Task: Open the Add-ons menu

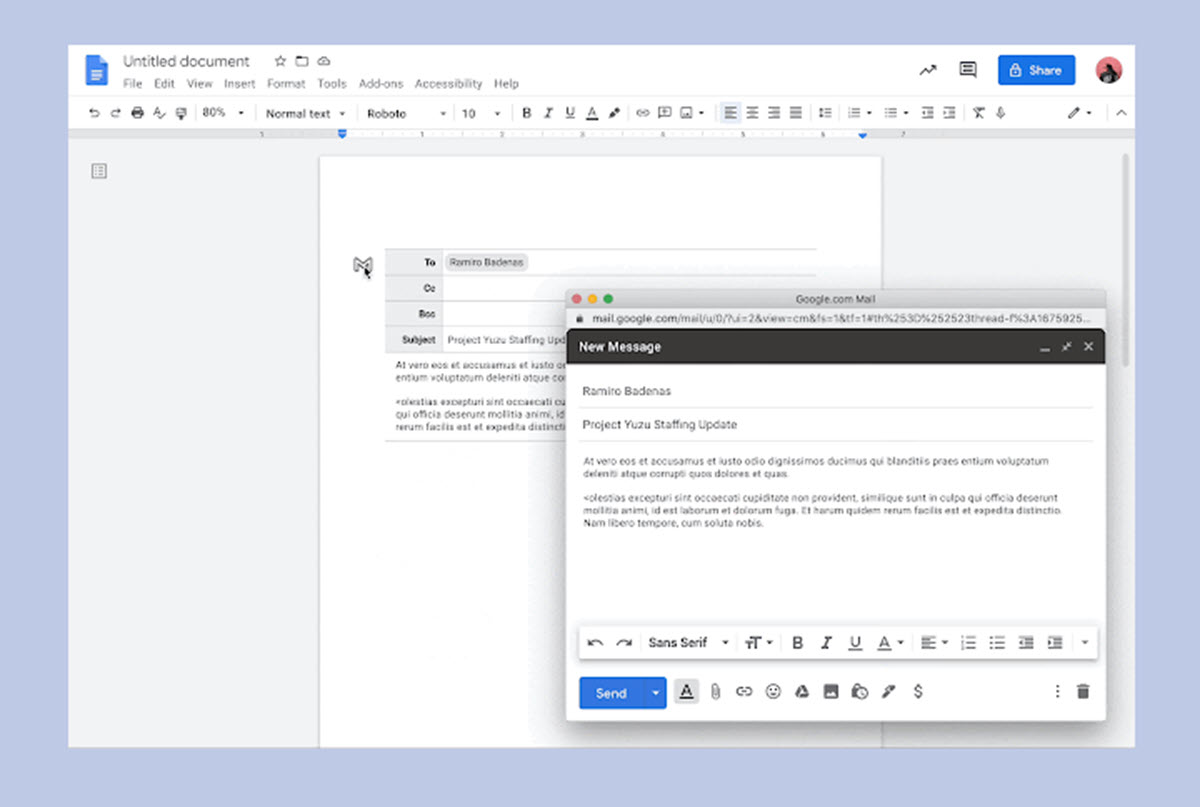Action: tap(380, 84)
